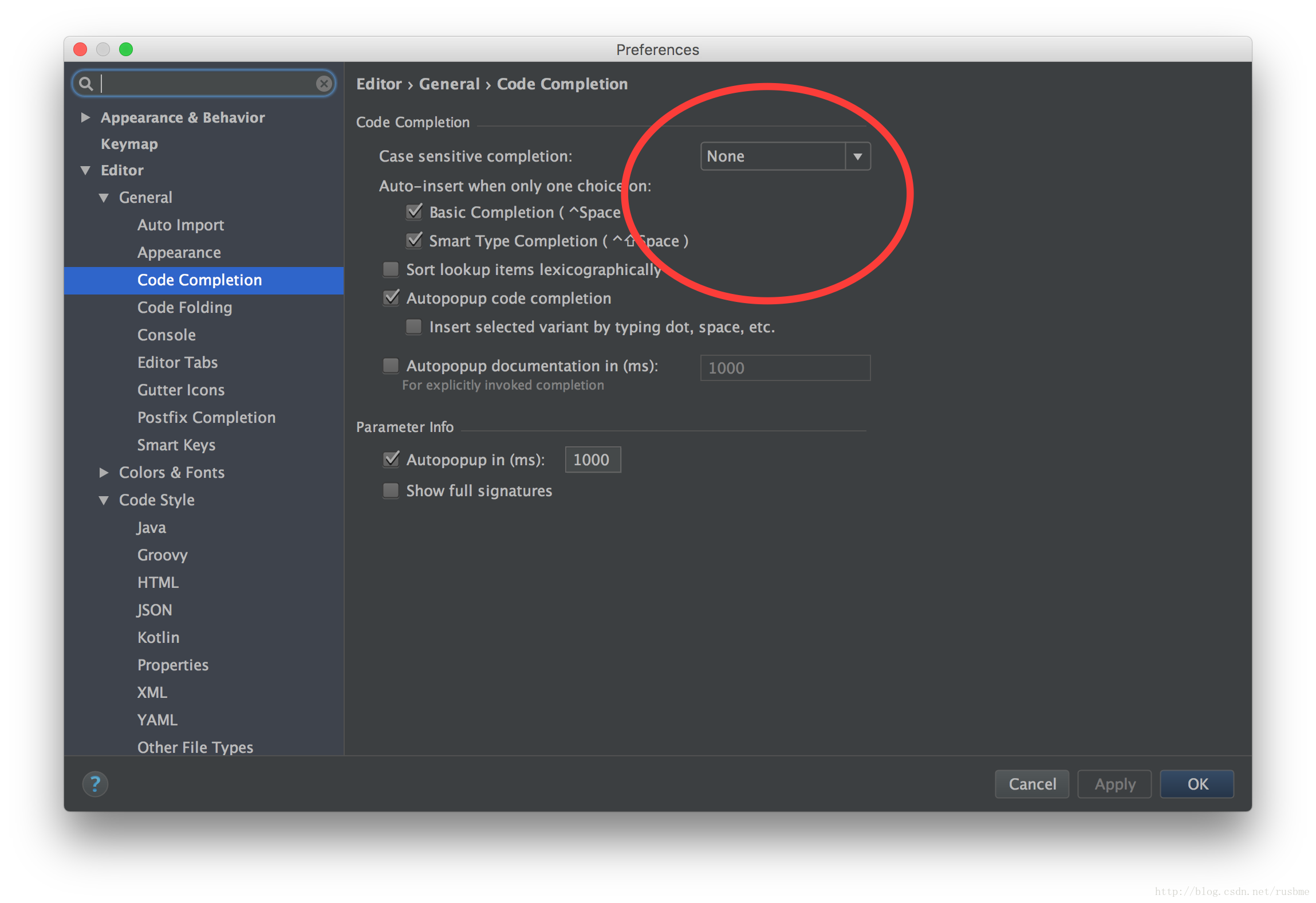Enable Sort lookup items lexicographically
The height and width of the screenshot is (903, 1316).
(x=390, y=270)
